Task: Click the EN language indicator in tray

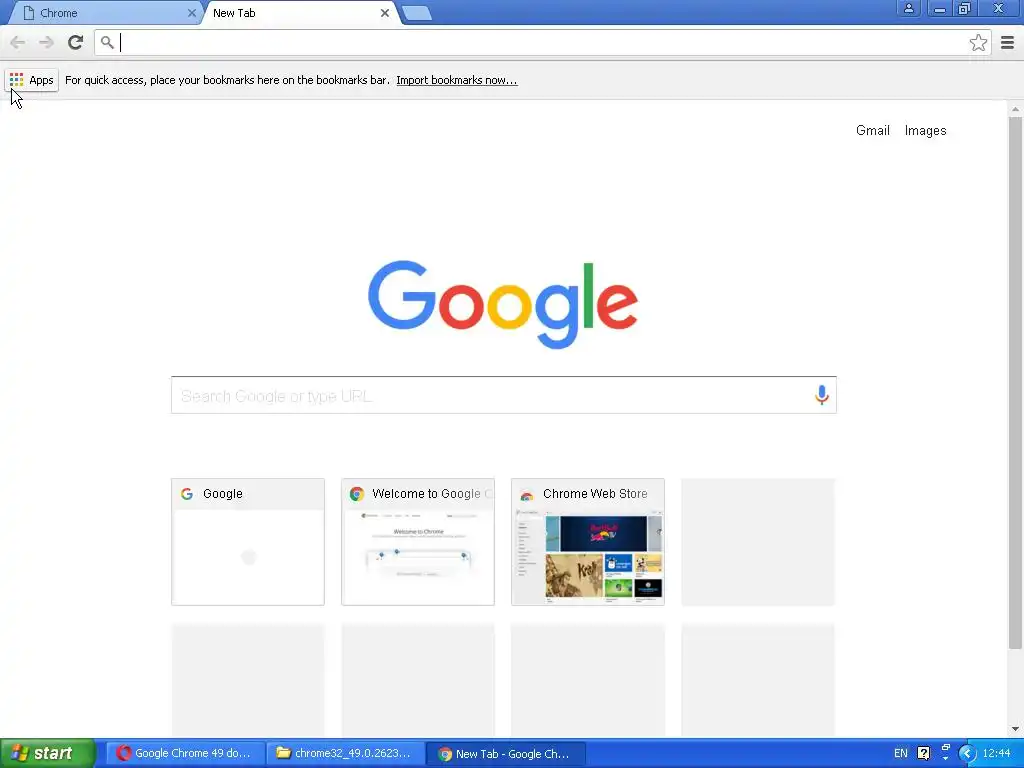Action: [901, 753]
